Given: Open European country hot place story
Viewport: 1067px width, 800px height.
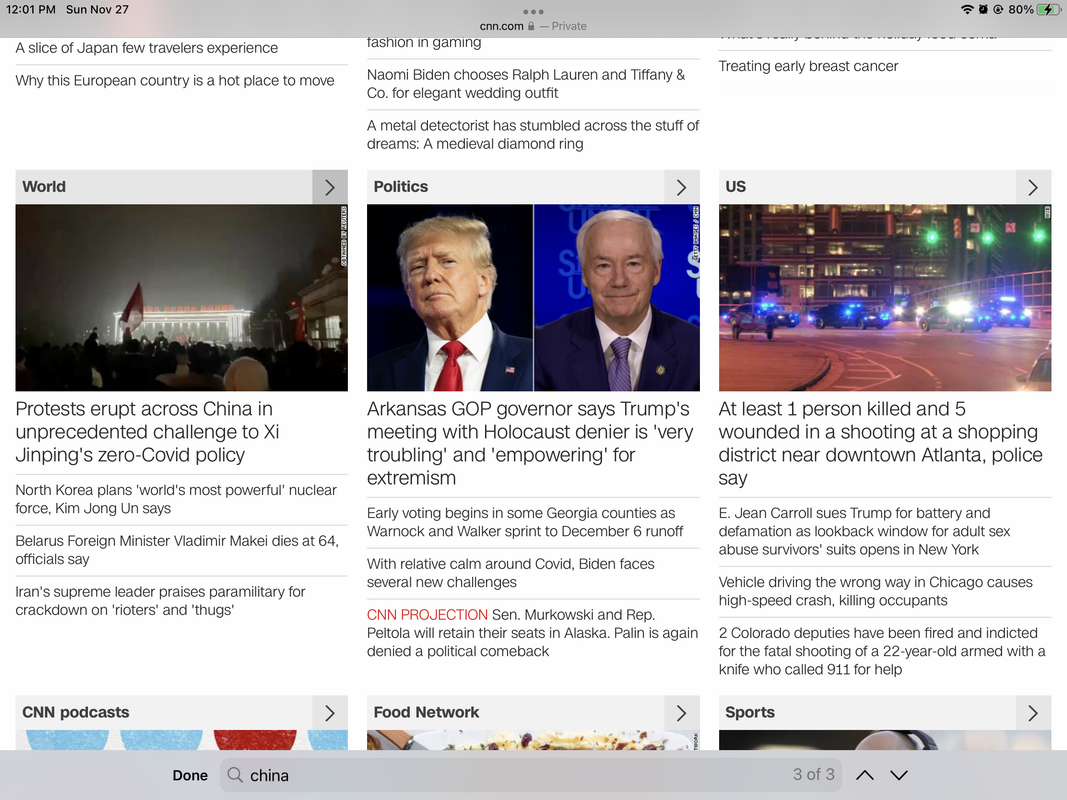Looking at the screenshot, I should click(x=175, y=80).
